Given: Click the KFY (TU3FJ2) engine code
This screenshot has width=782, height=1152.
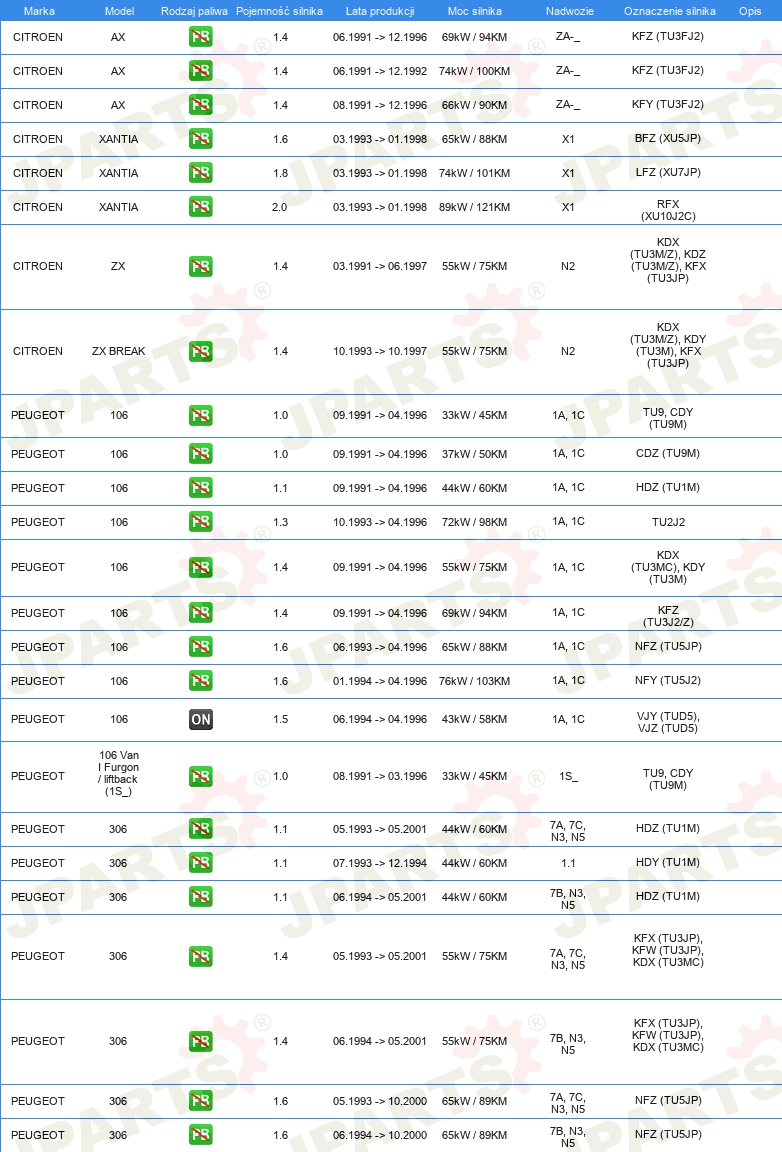Looking at the screenshot, I should tap(668, 104).
